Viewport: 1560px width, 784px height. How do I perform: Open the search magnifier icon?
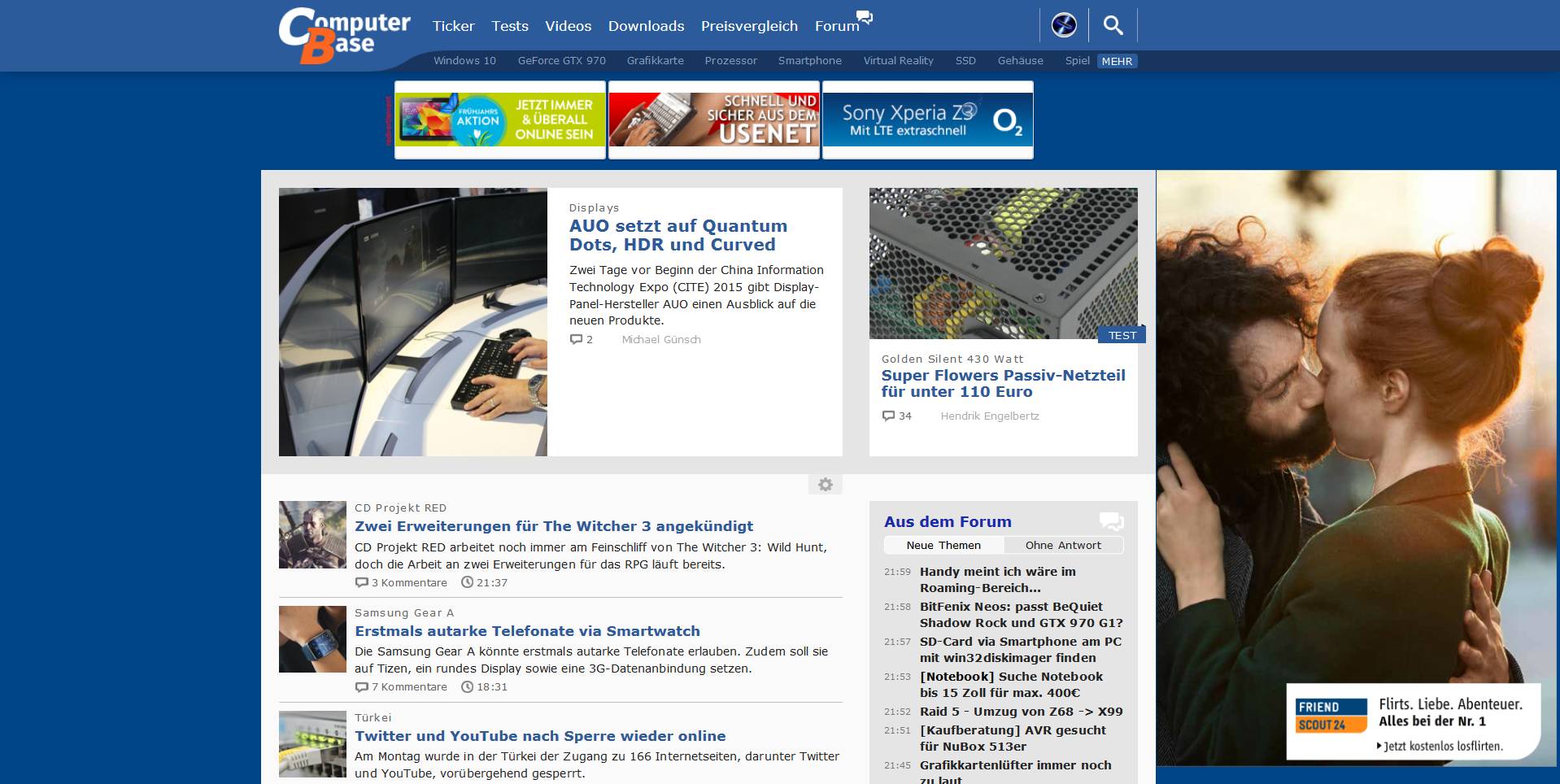(x=1113, y=25)
